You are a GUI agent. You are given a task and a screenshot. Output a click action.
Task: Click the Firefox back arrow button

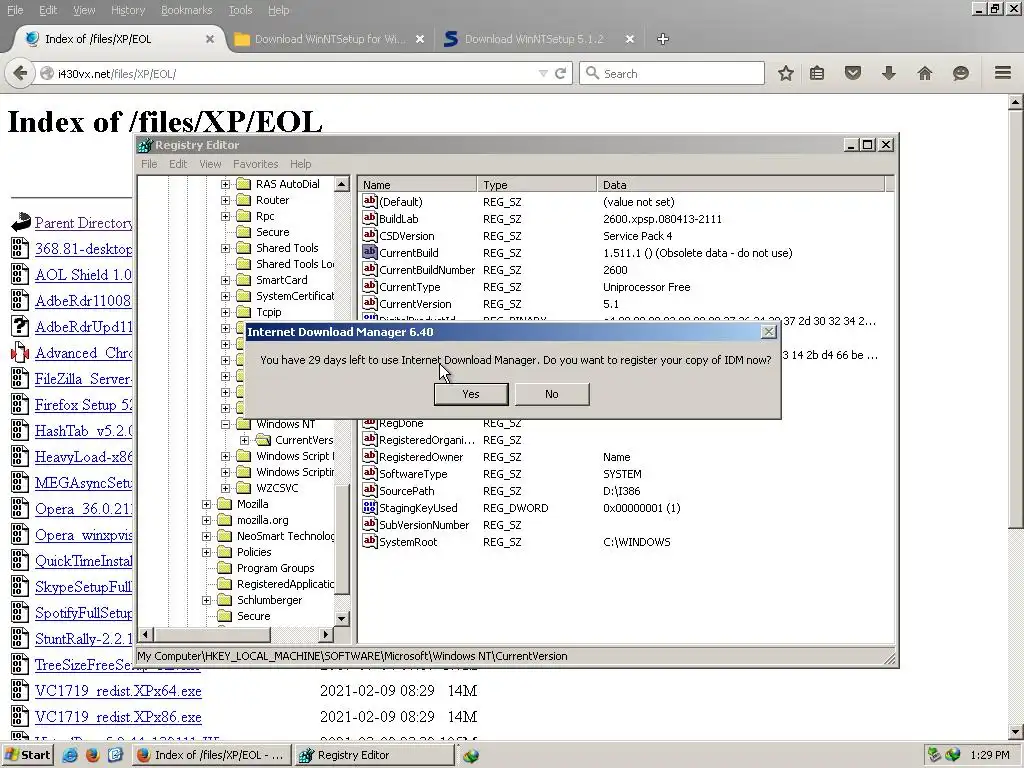tap(20, 73)
